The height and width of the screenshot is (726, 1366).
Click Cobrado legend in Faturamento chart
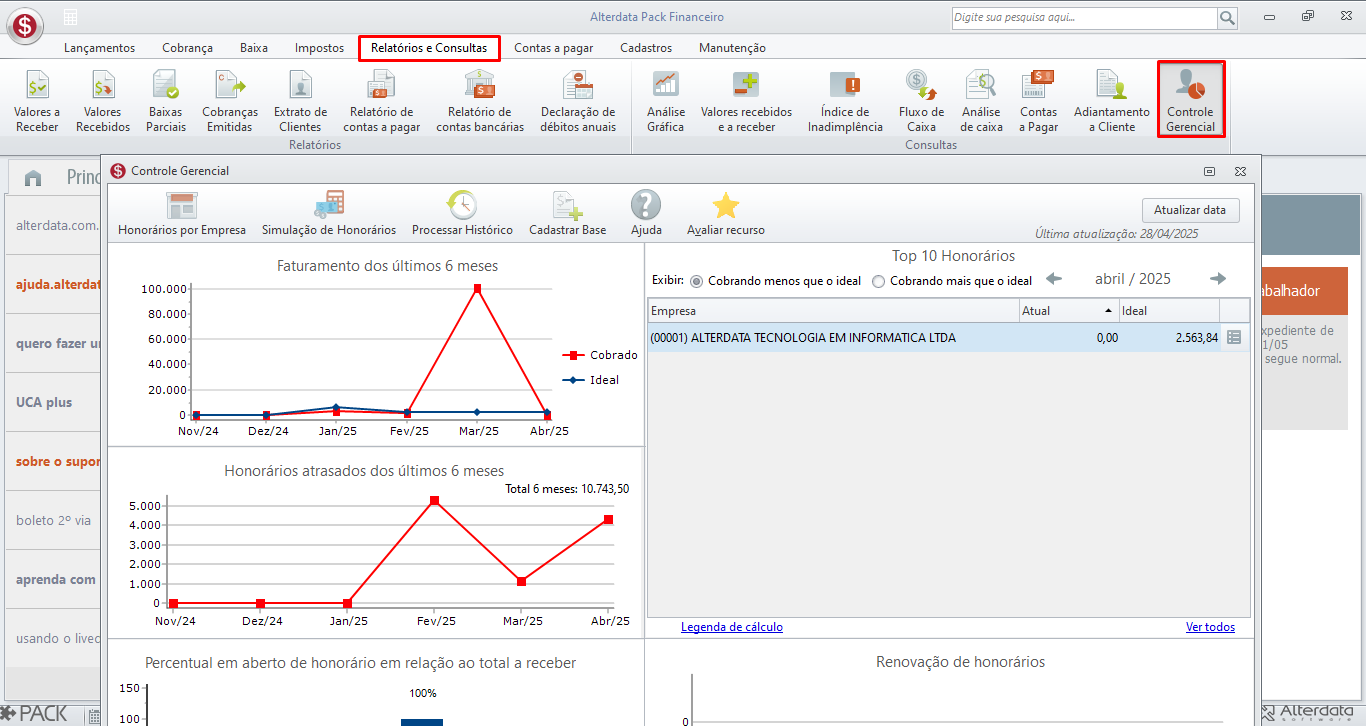[601, 355]
